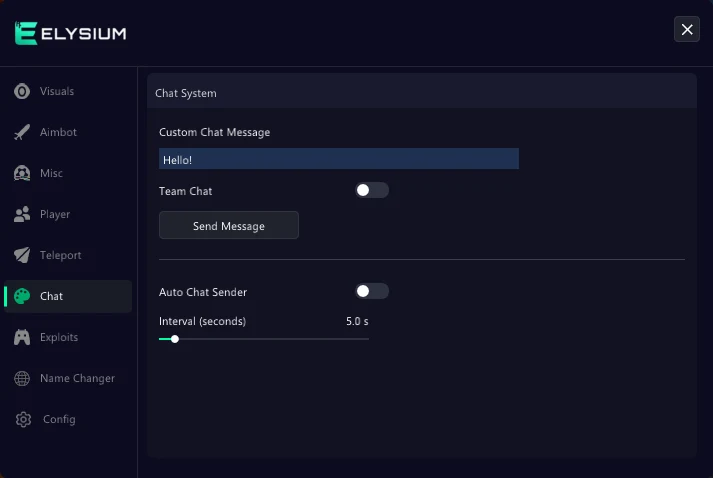Screen dimensions: 713x478
Task: Click the Elysium logo
Action: click(70, 33)
